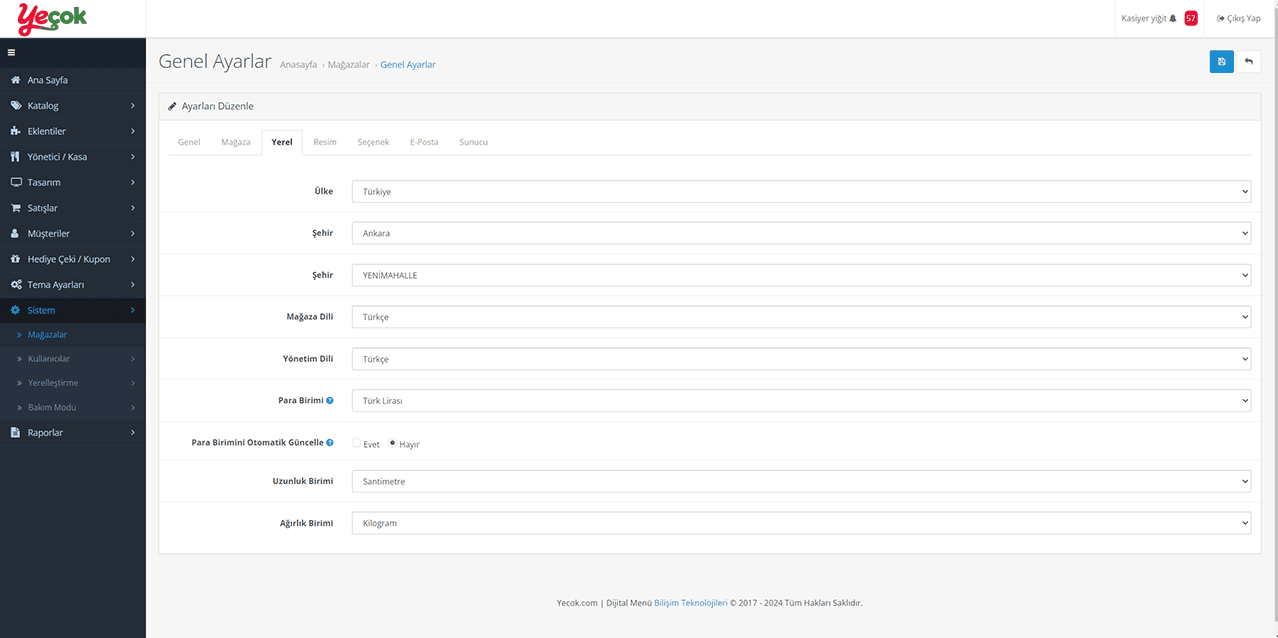Click the Yeçok logo

pos(53,18)
